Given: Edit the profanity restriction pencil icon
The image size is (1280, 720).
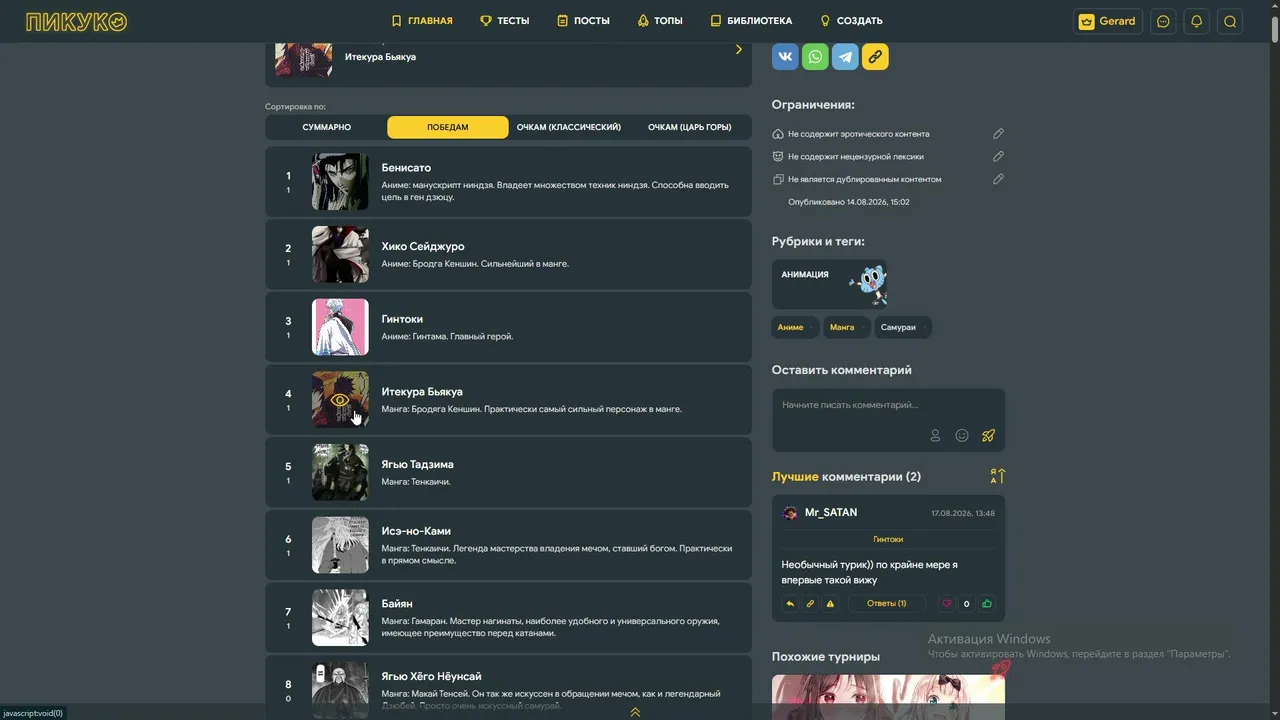Looking at the screenshot, I should tap(998, 156).
